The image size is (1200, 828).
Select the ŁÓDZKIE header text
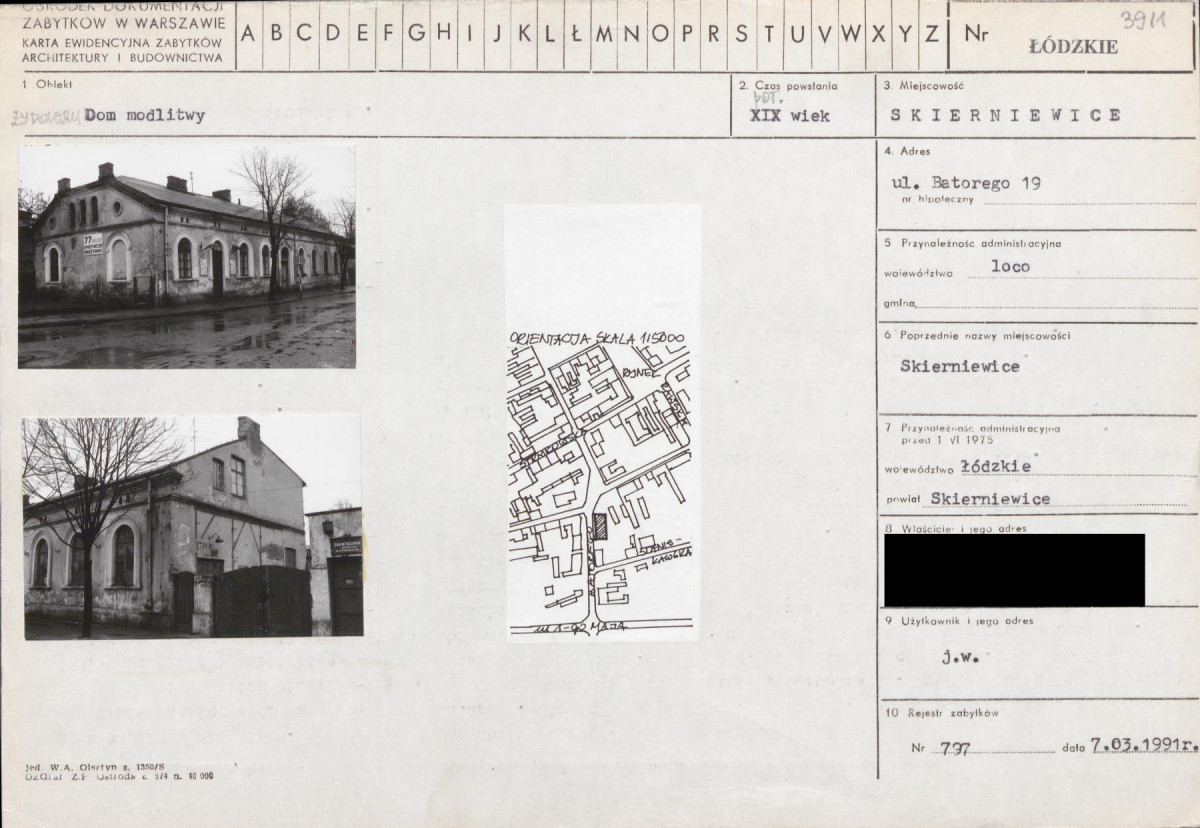click(1073, 46)
